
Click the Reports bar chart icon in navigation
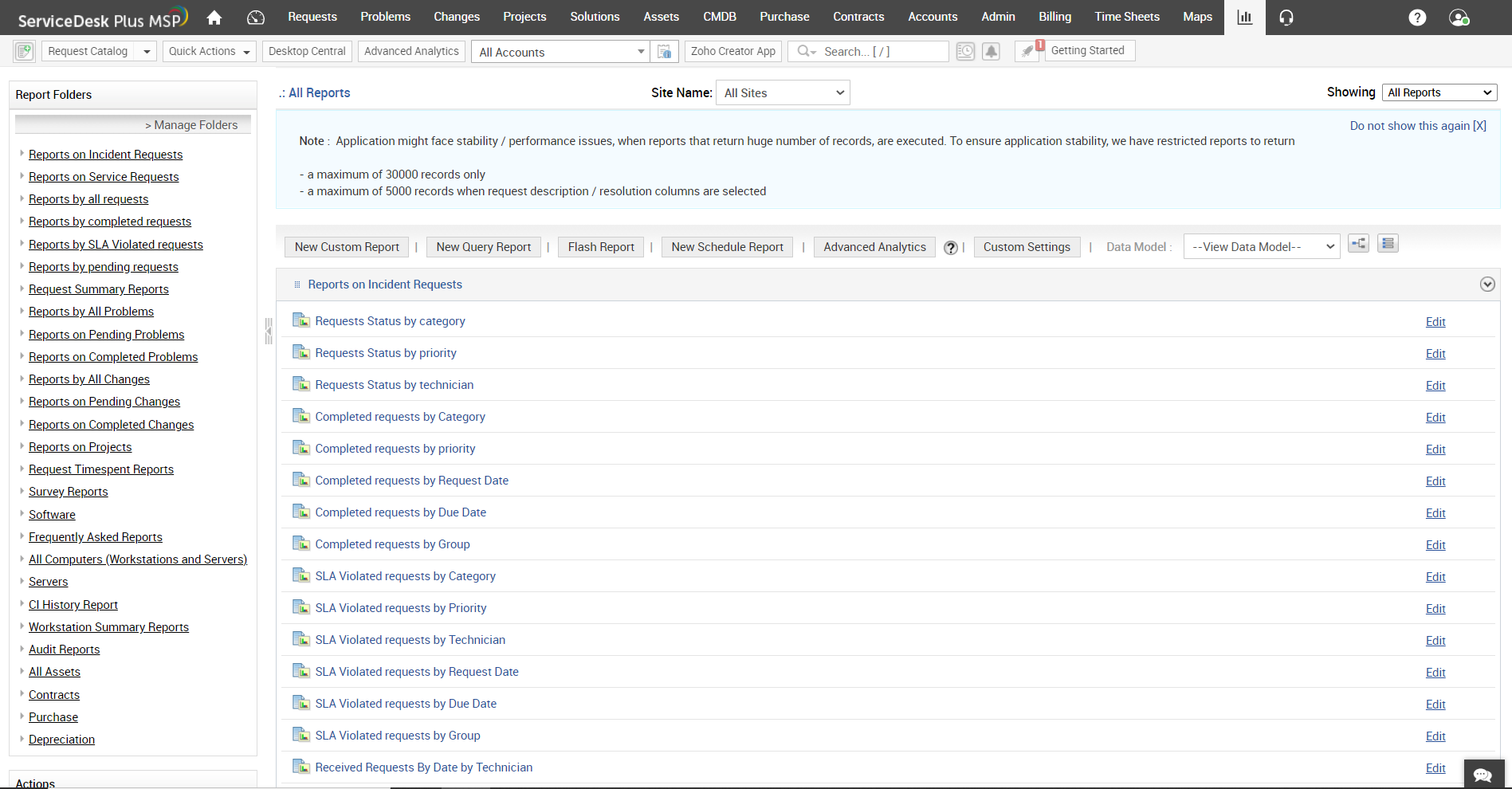[1244, 17]
